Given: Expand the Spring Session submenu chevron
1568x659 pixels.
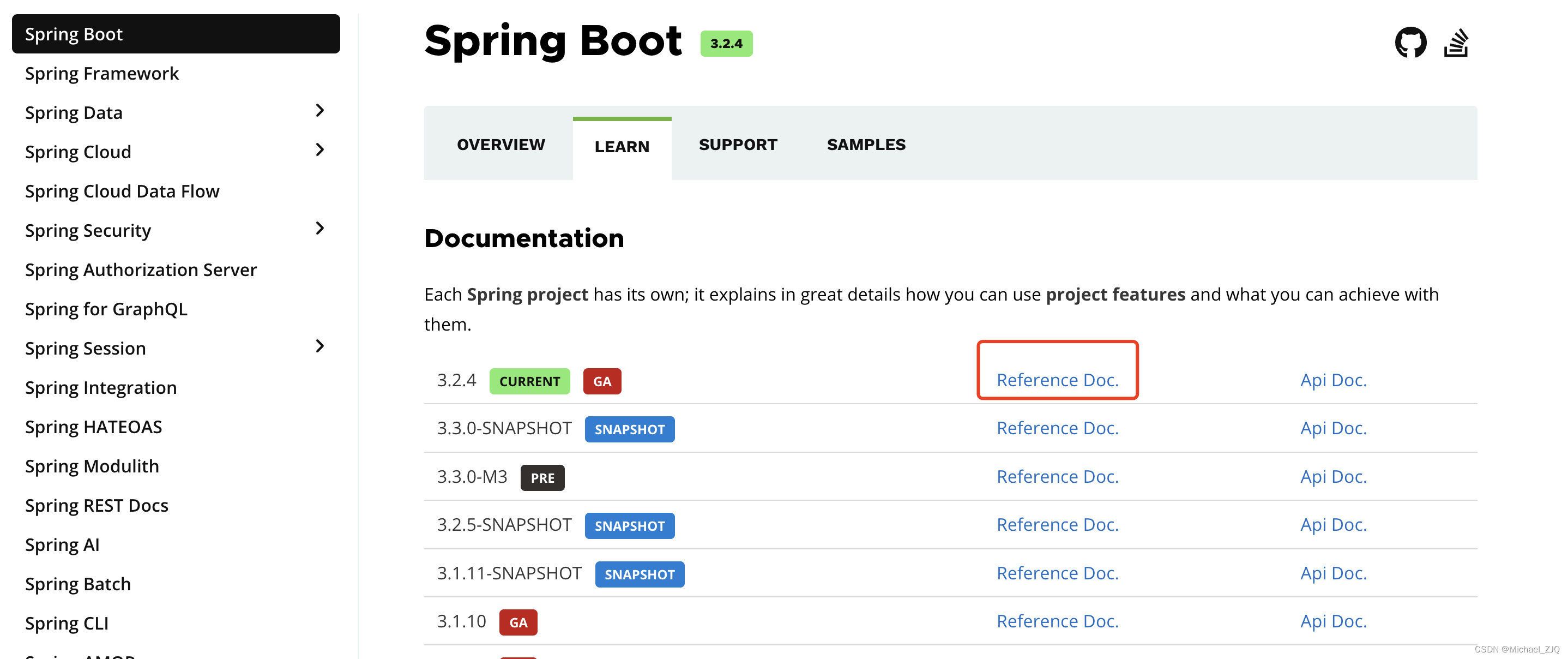Looking at the screenshot, I should pos(319,346).
